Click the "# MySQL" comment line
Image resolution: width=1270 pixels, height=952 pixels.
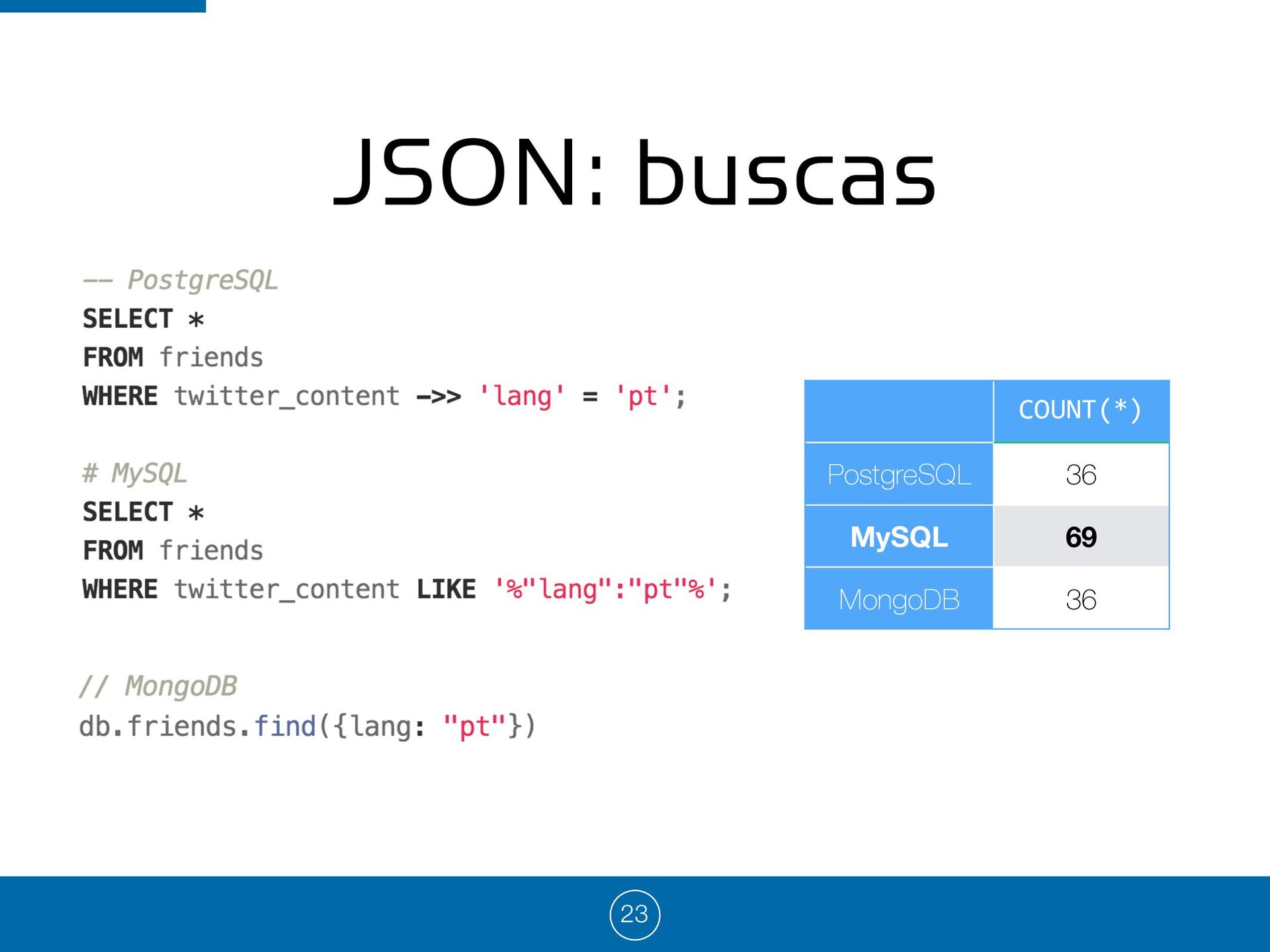[134, 473]
